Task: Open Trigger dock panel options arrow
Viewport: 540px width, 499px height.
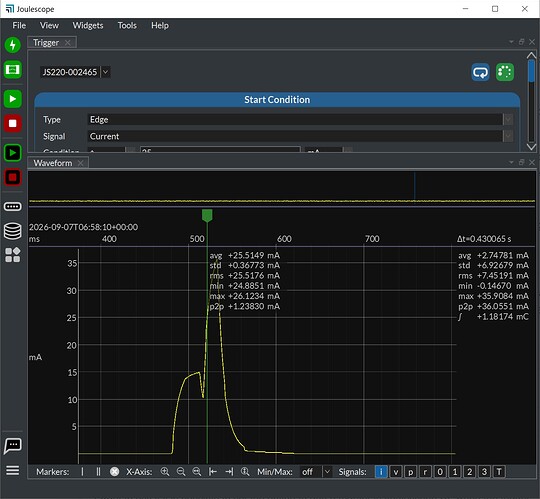Action: (x=511, y=42)
